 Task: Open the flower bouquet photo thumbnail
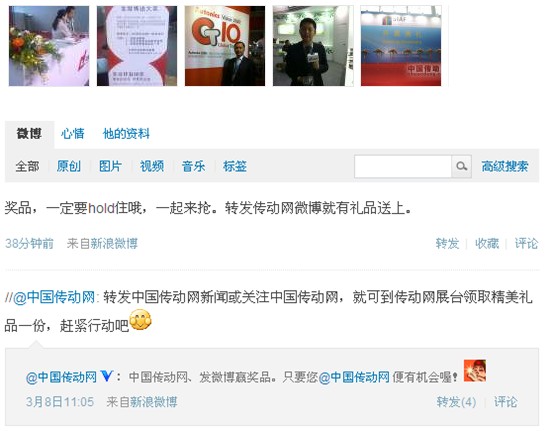49,46
